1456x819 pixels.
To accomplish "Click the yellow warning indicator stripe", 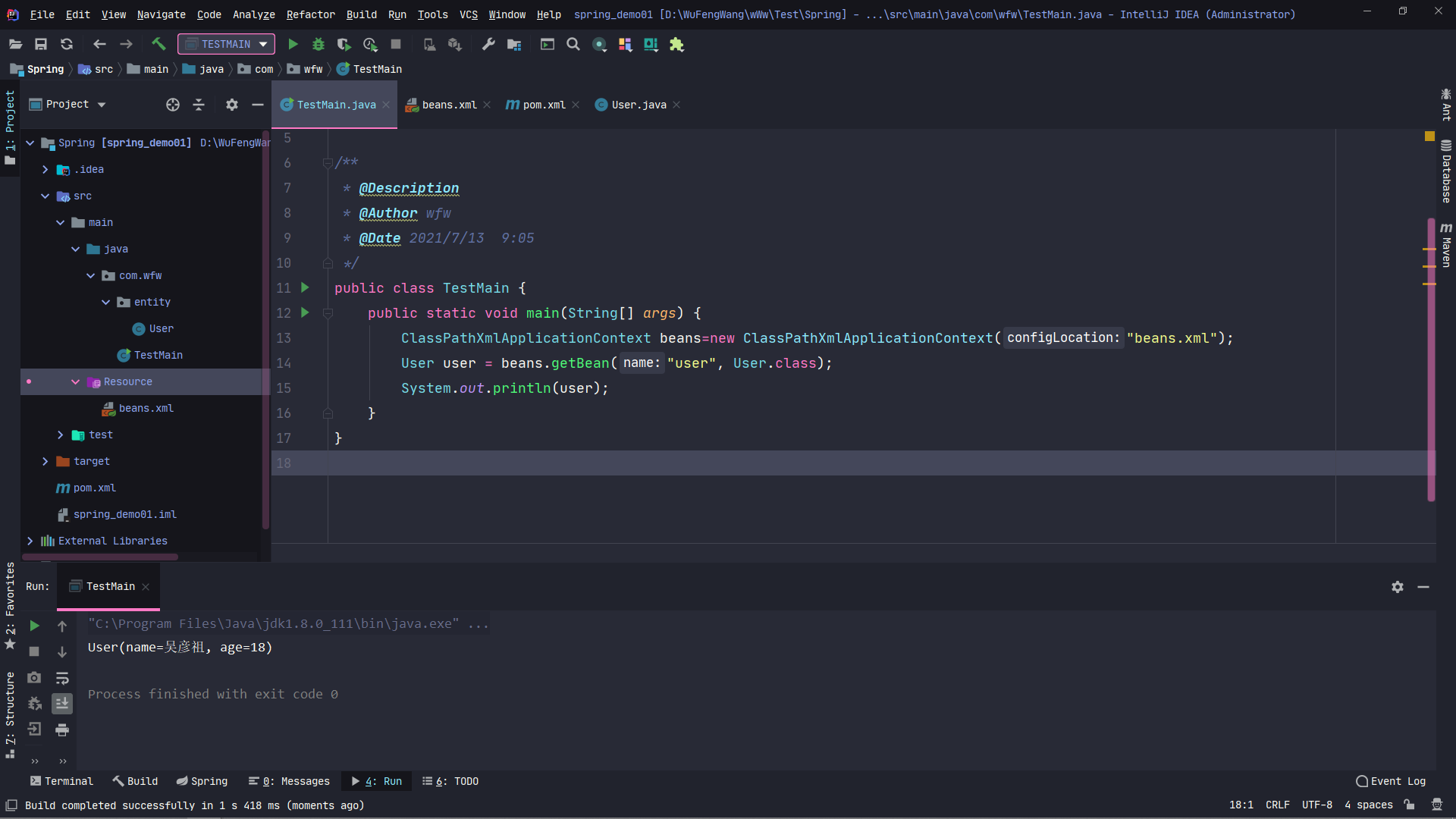I will (x=1429, y=136).
